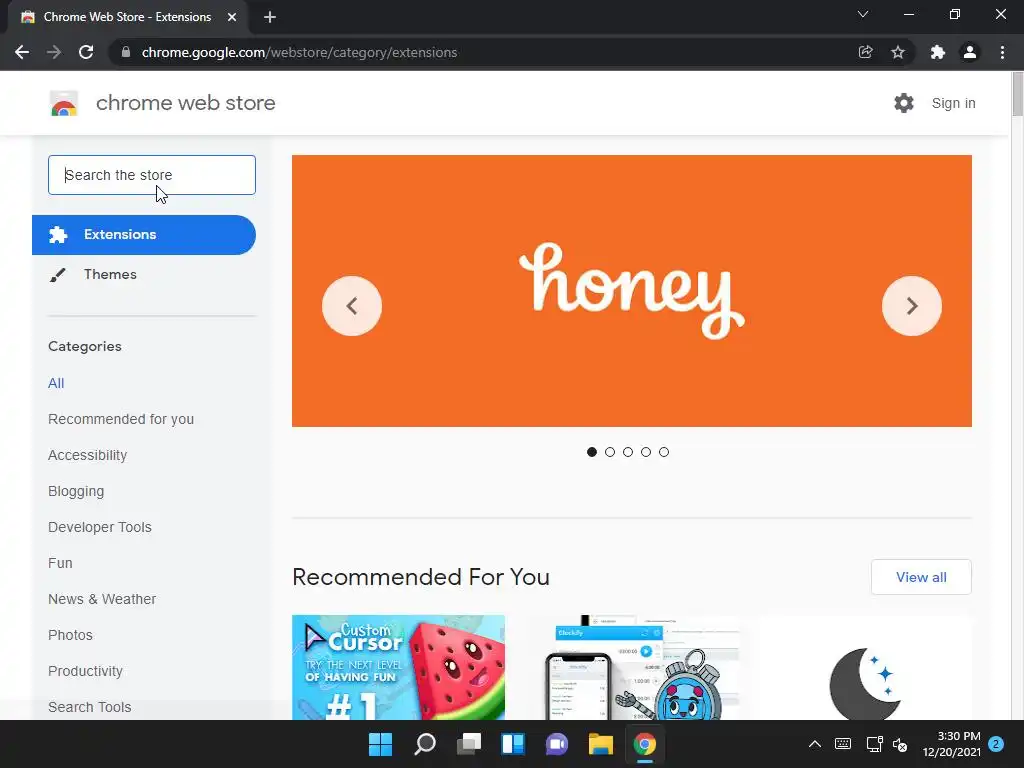Click the page vertical scrollbar
Image resolution: width=1024 pixels, height=768 pixels.
pyautogui.click(x=1017, y=95)
